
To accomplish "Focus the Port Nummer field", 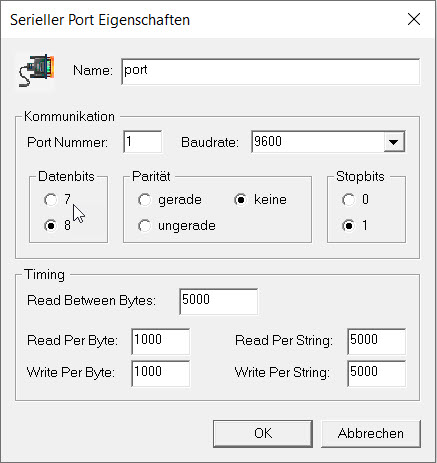I will (x=143, y=142).
